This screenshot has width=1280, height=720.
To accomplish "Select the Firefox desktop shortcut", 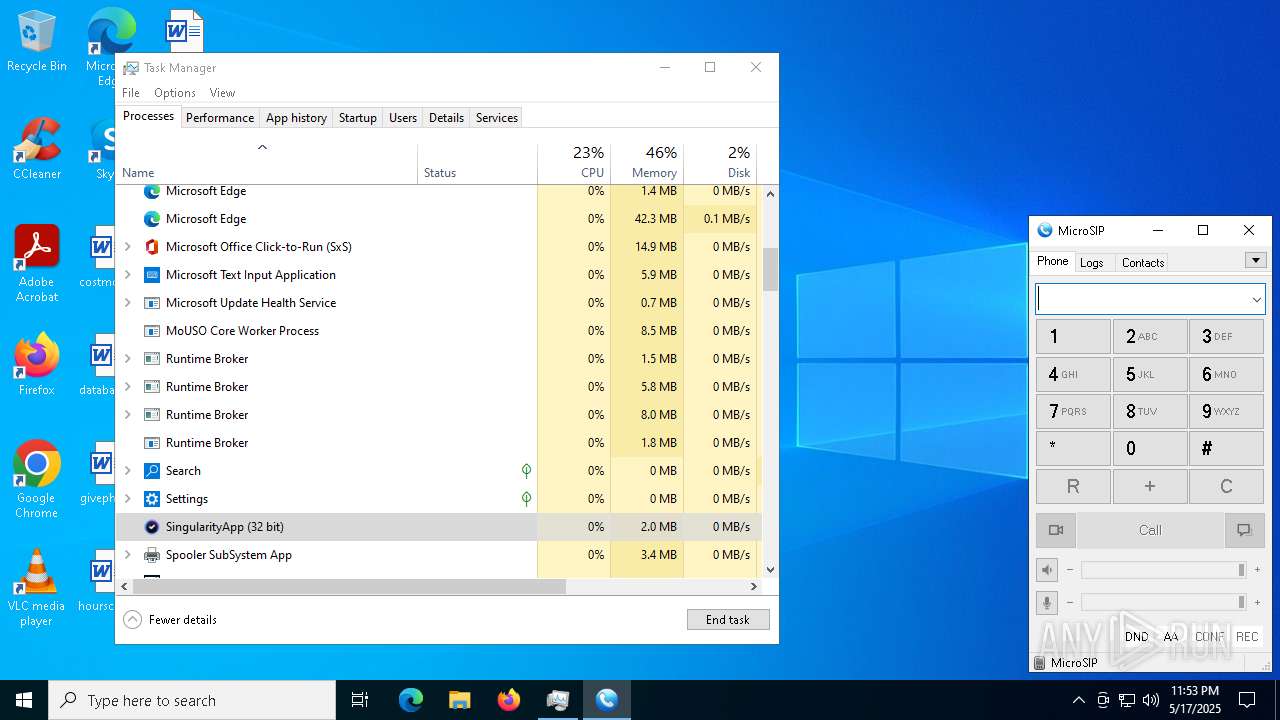I will point(36,365).
